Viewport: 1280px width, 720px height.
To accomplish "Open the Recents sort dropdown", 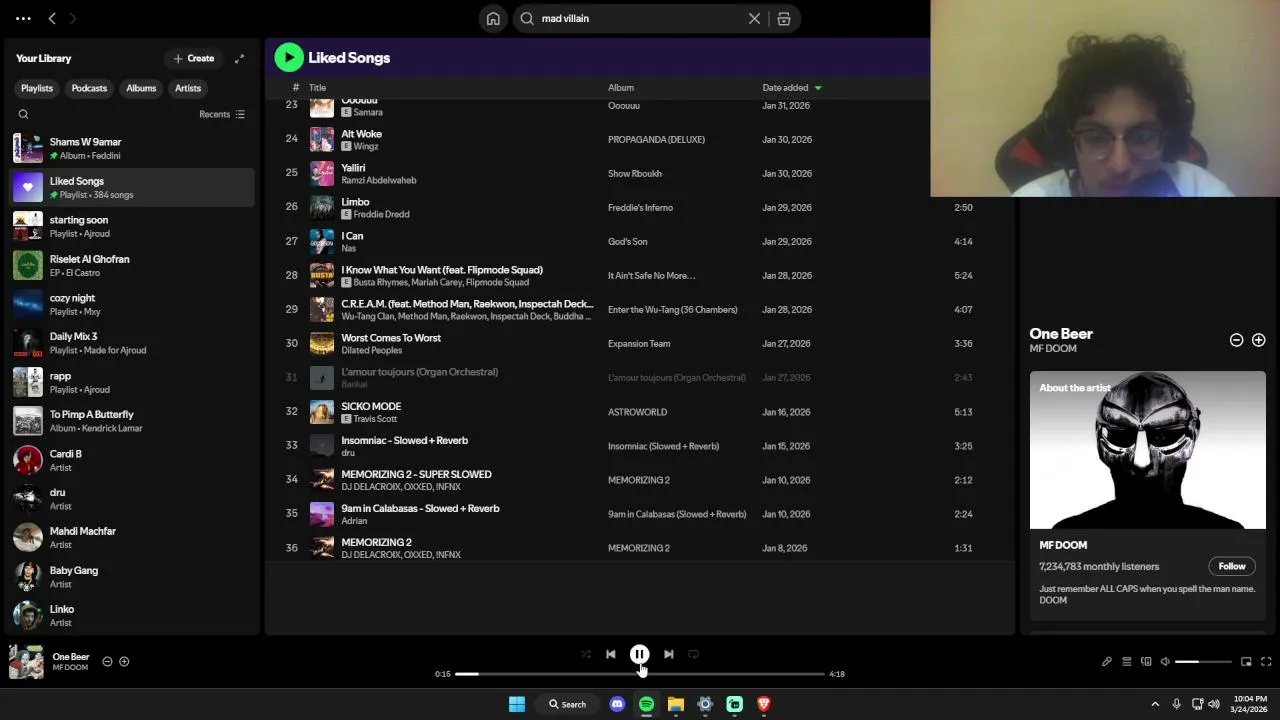I will (x=222, y=114).
